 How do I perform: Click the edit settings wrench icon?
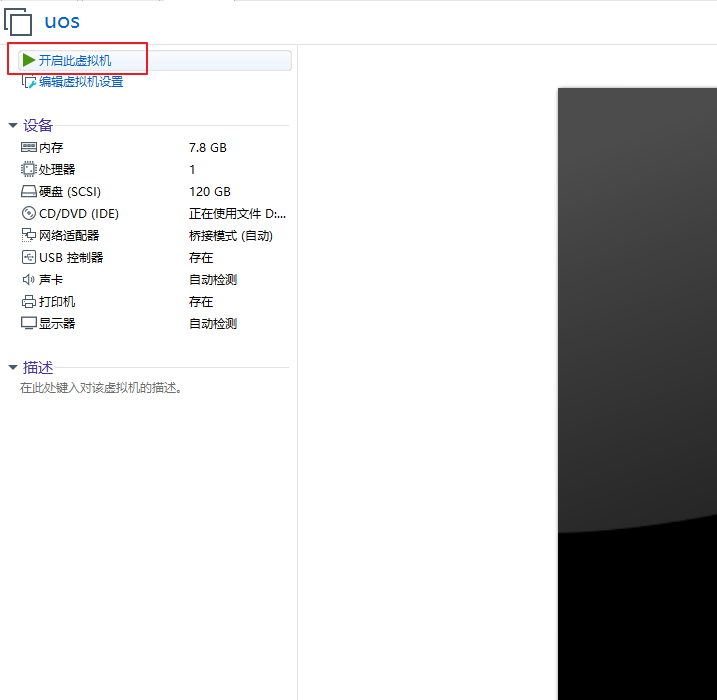point(29,82)
